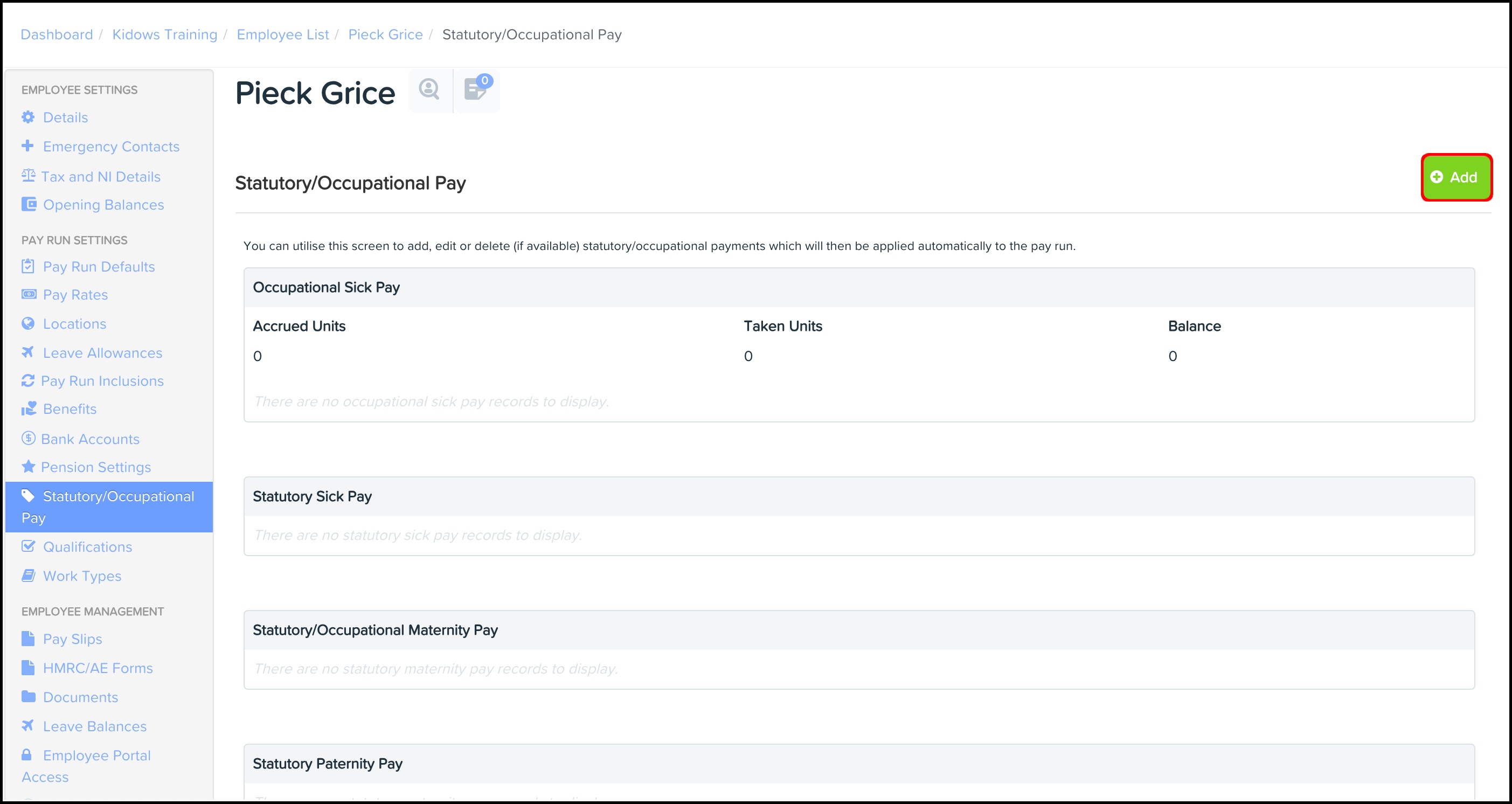Click the Bank Accounts dollar icon
The image size is (1512, 804).
pyautogui.click(x=28, y=439)
